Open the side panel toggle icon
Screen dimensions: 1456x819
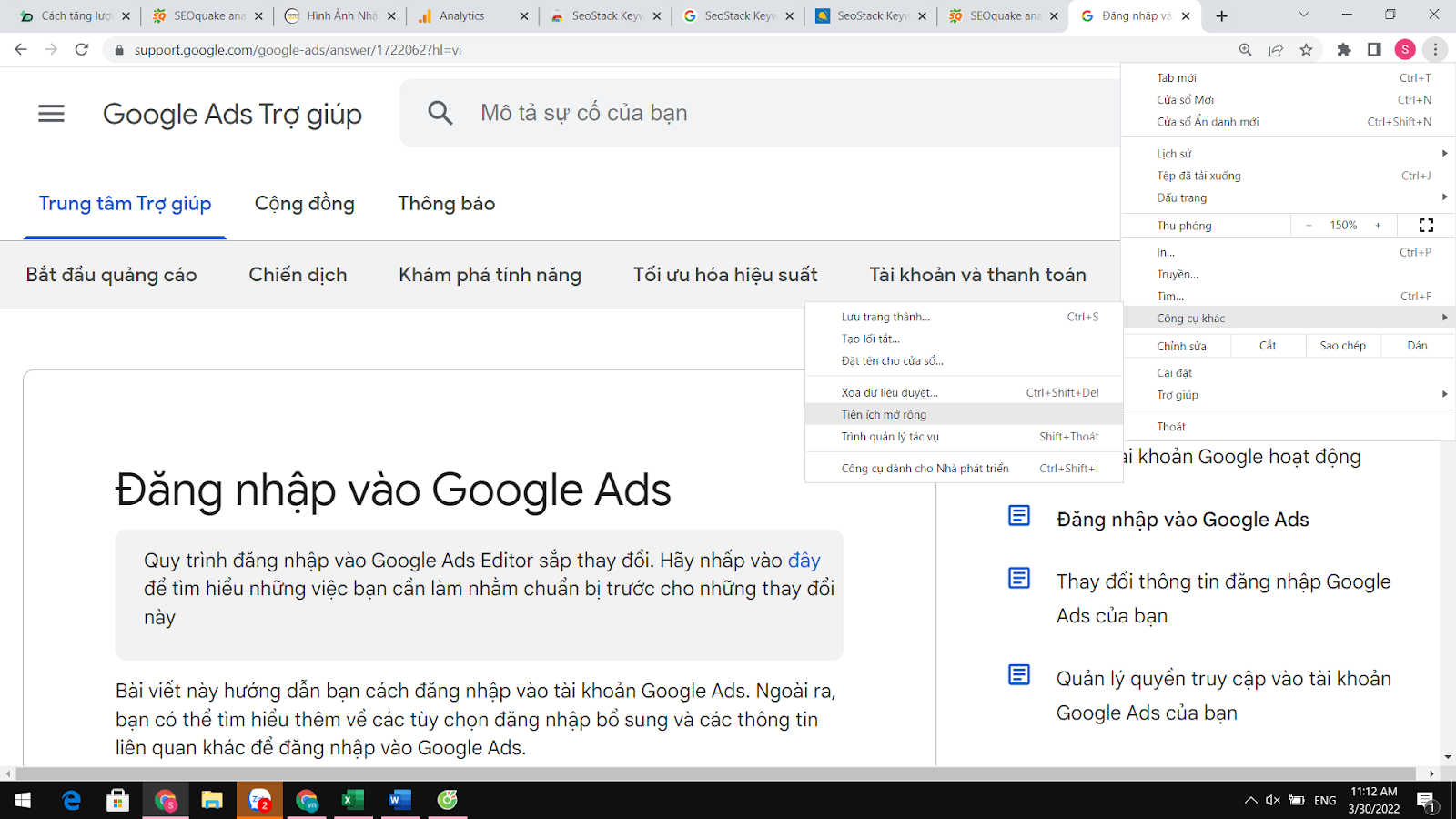[x=1374, y=49]
